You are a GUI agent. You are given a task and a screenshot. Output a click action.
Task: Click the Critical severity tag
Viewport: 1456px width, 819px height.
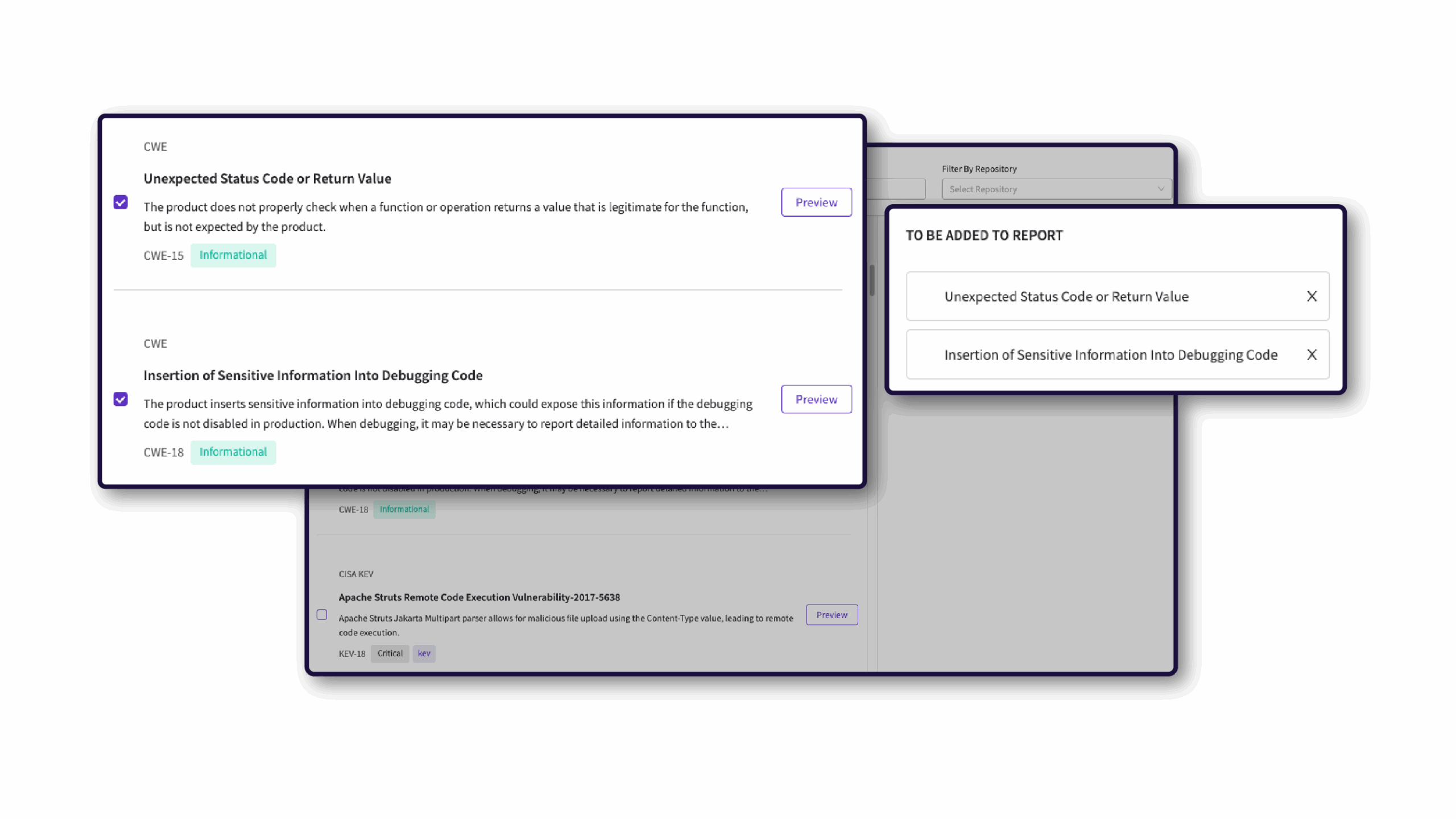[x=390, y=653]
